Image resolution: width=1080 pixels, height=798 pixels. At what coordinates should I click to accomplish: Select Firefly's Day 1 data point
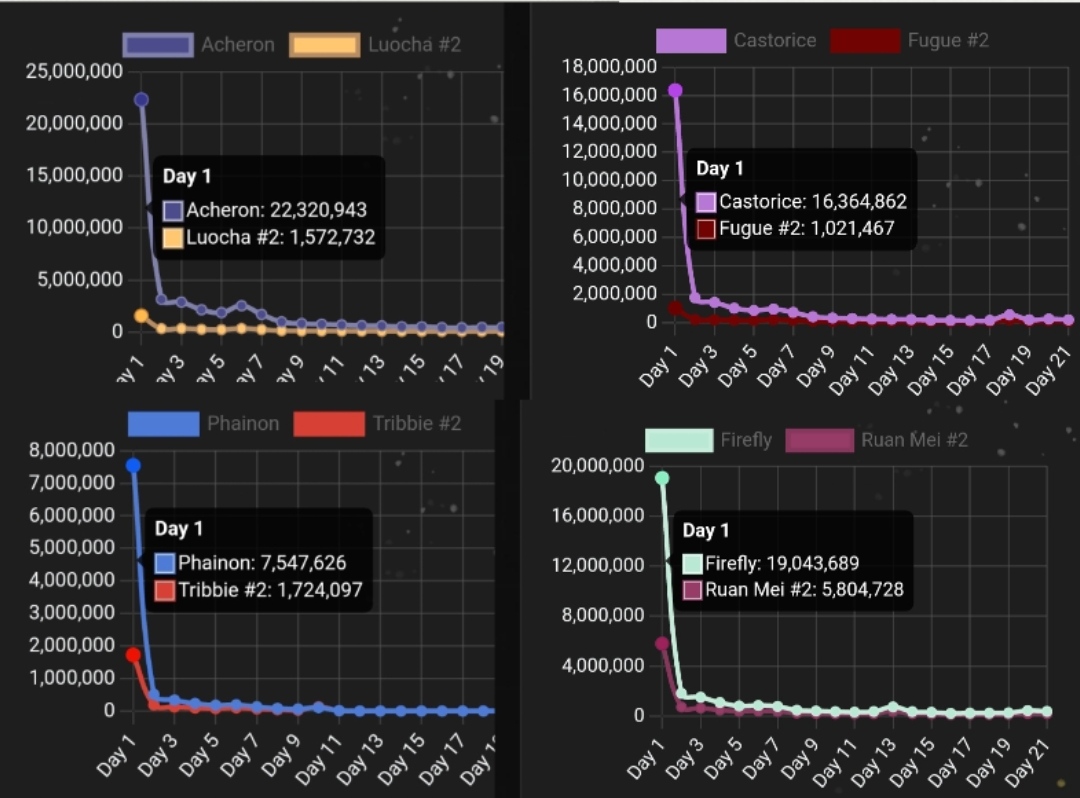(662, 478)
